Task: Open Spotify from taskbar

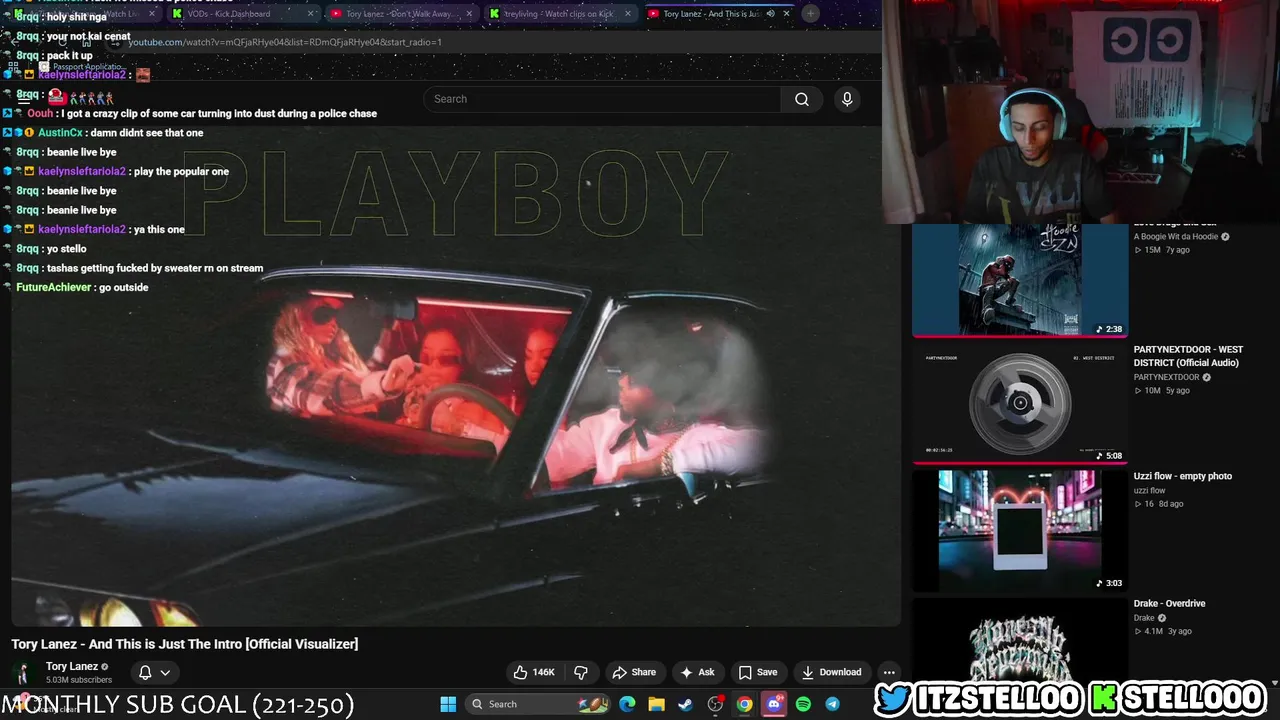Action: (803, 704)
